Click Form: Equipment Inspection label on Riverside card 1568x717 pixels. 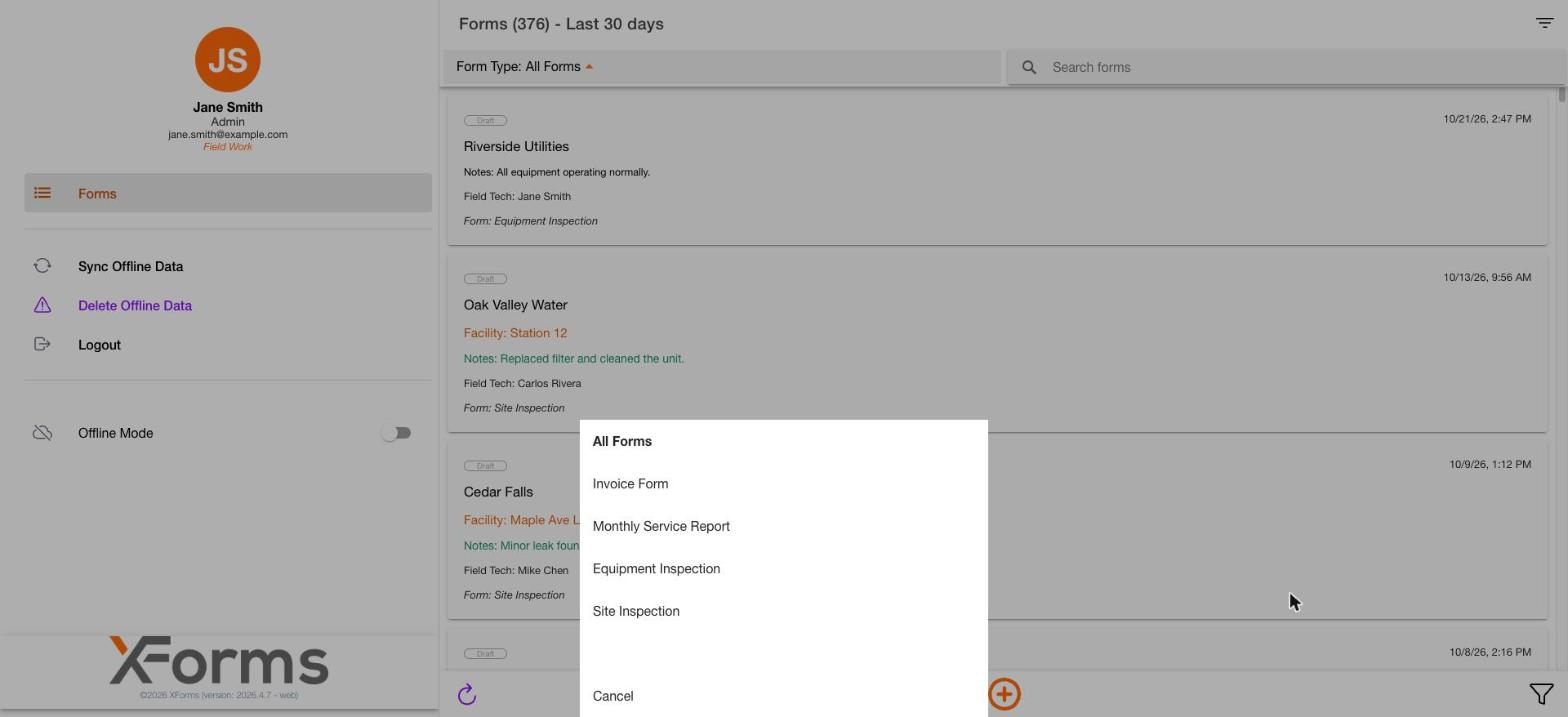coord(530,221)
